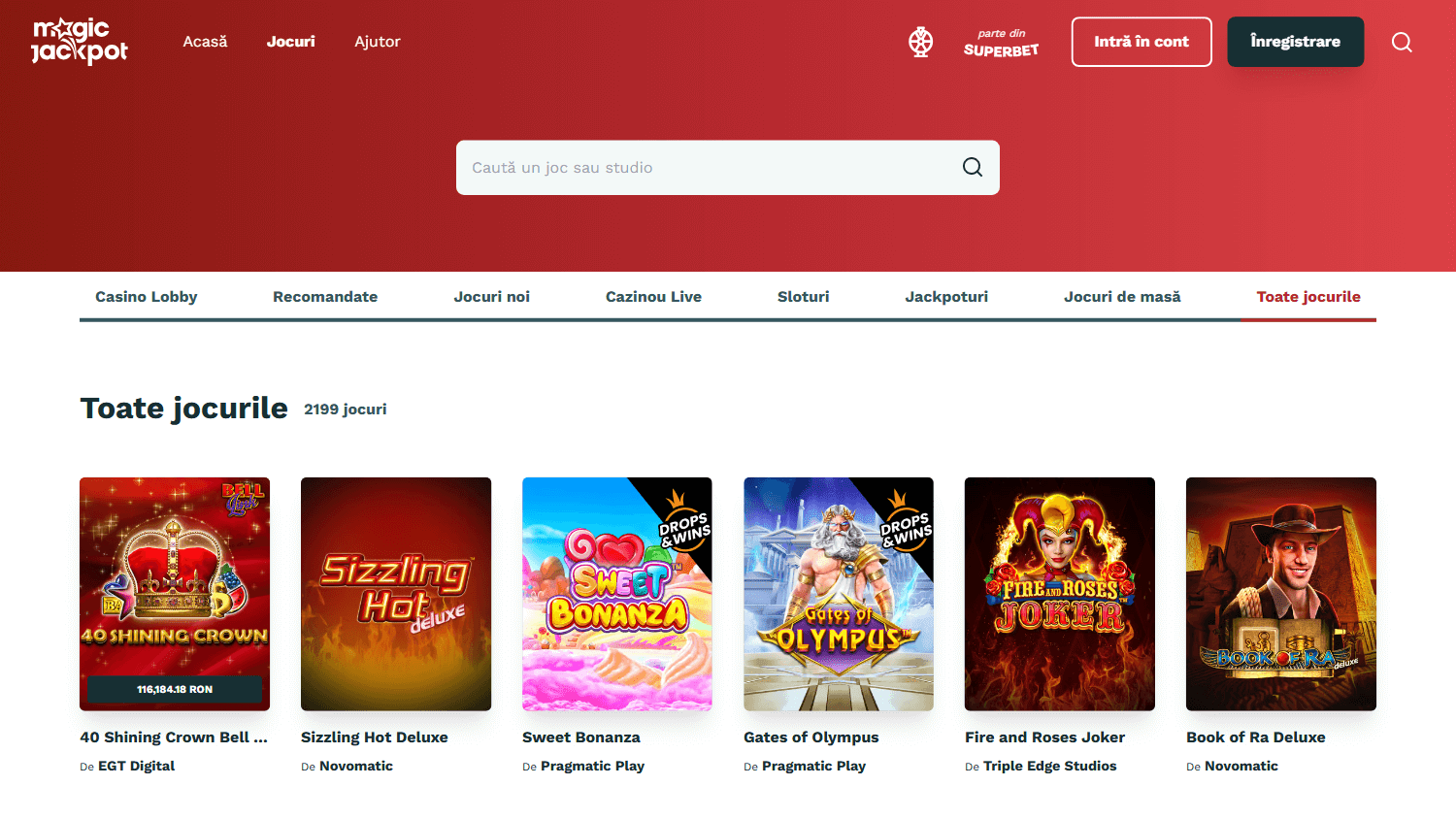The width and height of the screenshot is (1456, 819).
Task: Click the header search magnifier icon
Action: pos(1402,42)
